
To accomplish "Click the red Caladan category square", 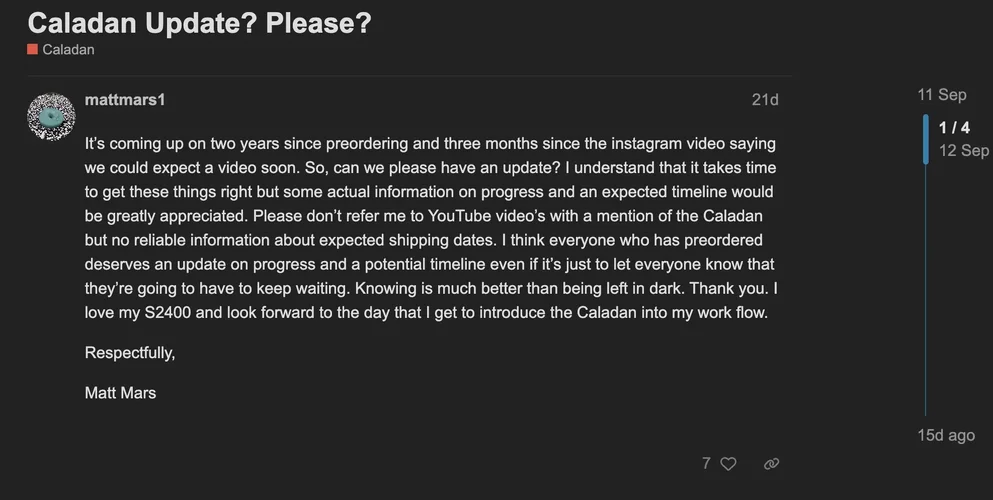I will [33, 49].
